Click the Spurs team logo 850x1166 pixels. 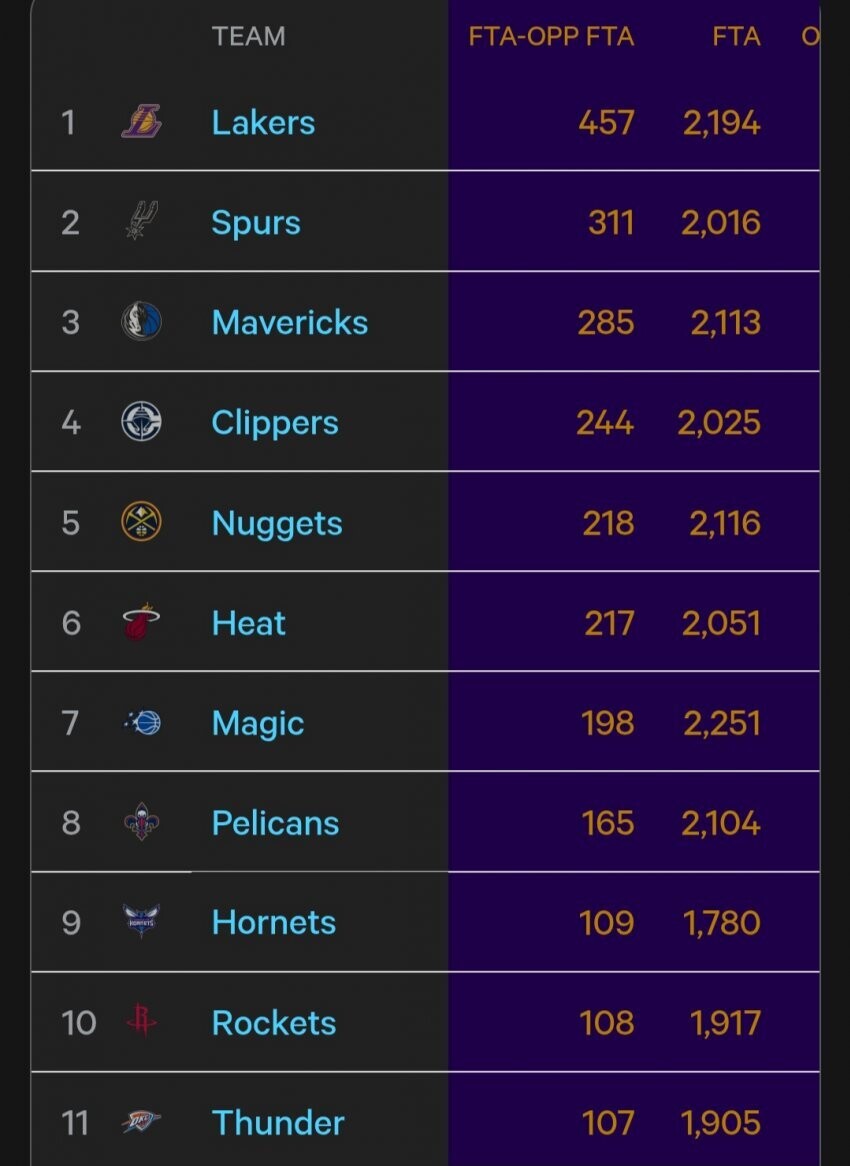[141, 221]
